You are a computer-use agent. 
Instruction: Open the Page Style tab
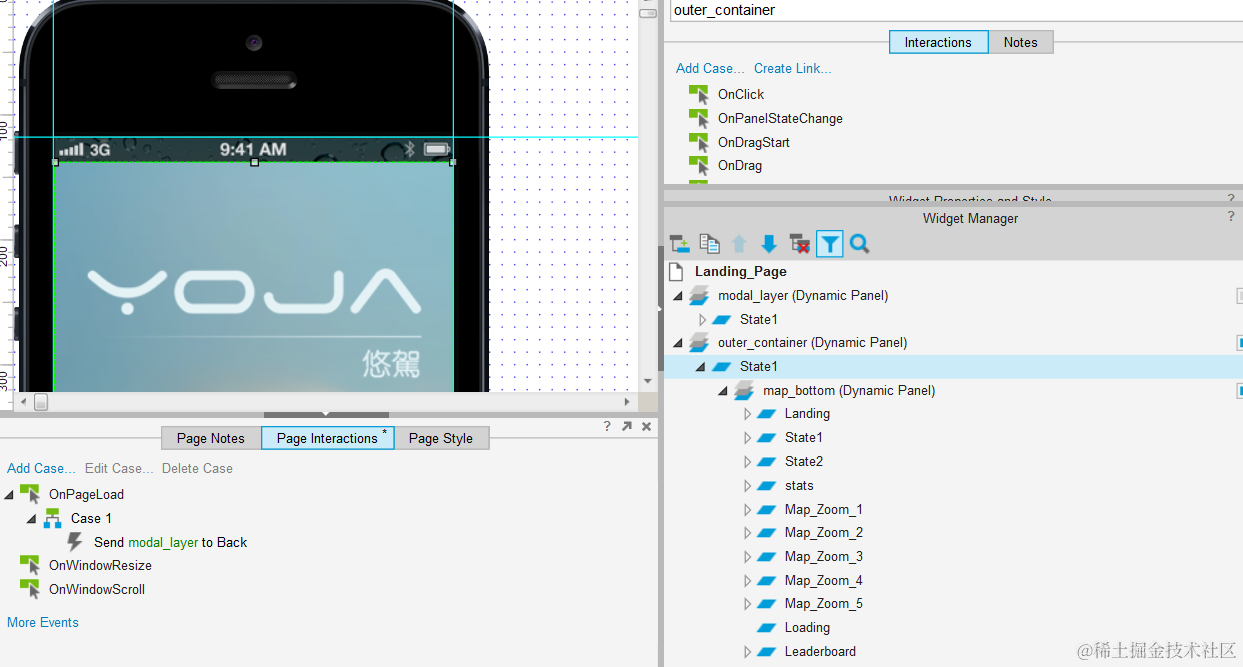[x=441, y=438]
